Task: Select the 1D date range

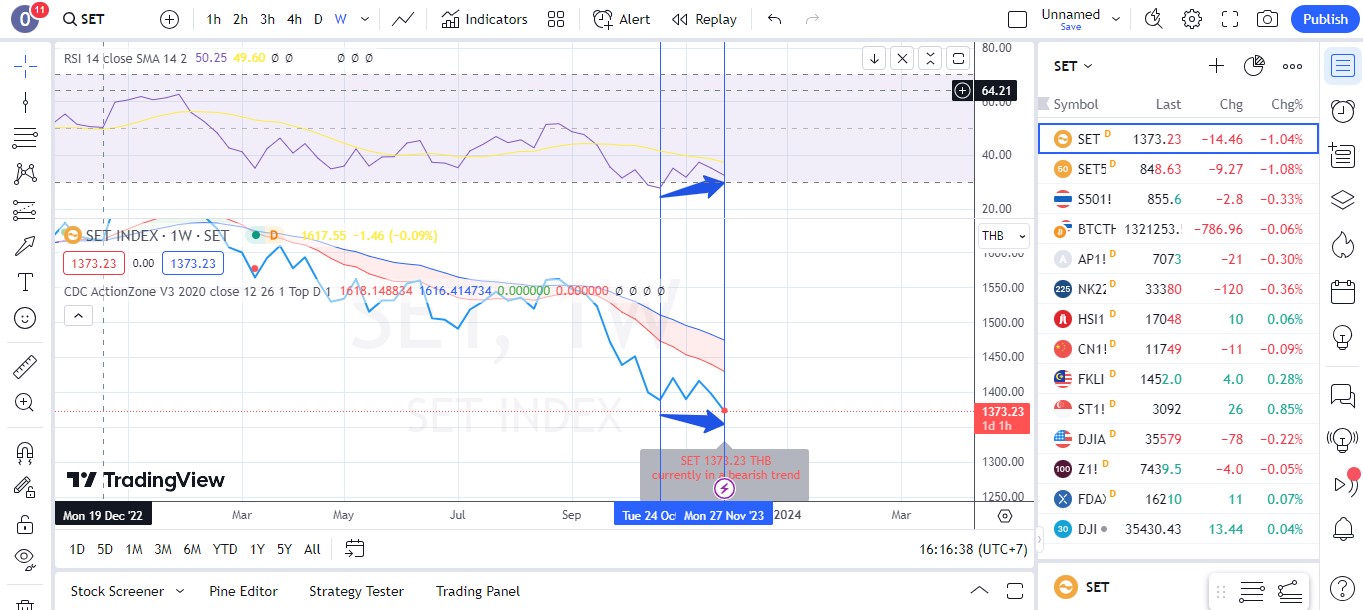Action: (77, 549)
